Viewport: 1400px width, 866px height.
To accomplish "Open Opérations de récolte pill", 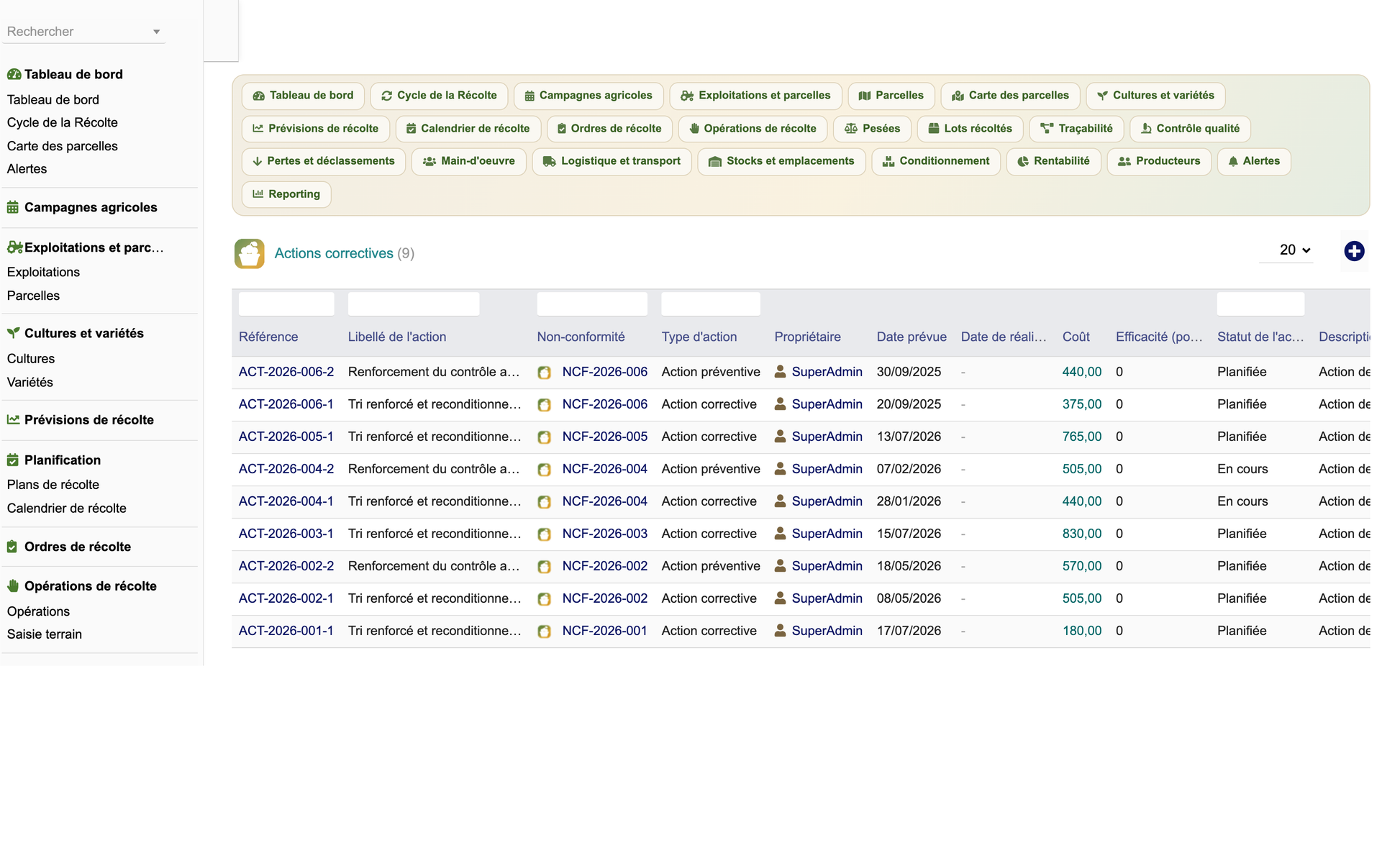I will click(753, 129).
